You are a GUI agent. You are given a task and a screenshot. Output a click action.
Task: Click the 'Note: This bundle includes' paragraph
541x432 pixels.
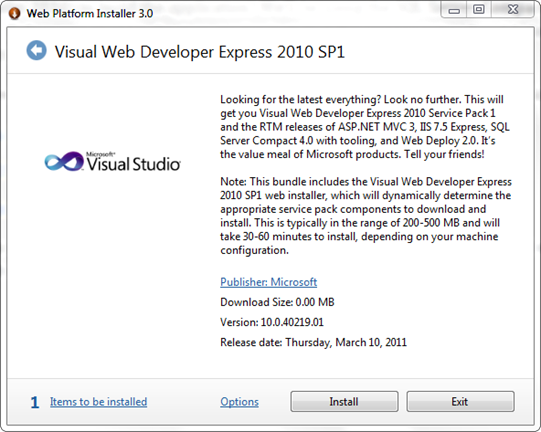click(366, 216)
